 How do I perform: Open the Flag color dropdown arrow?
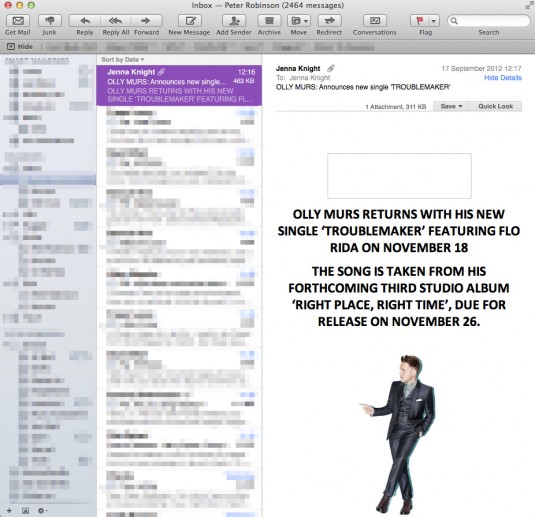[x=434, y=21]
